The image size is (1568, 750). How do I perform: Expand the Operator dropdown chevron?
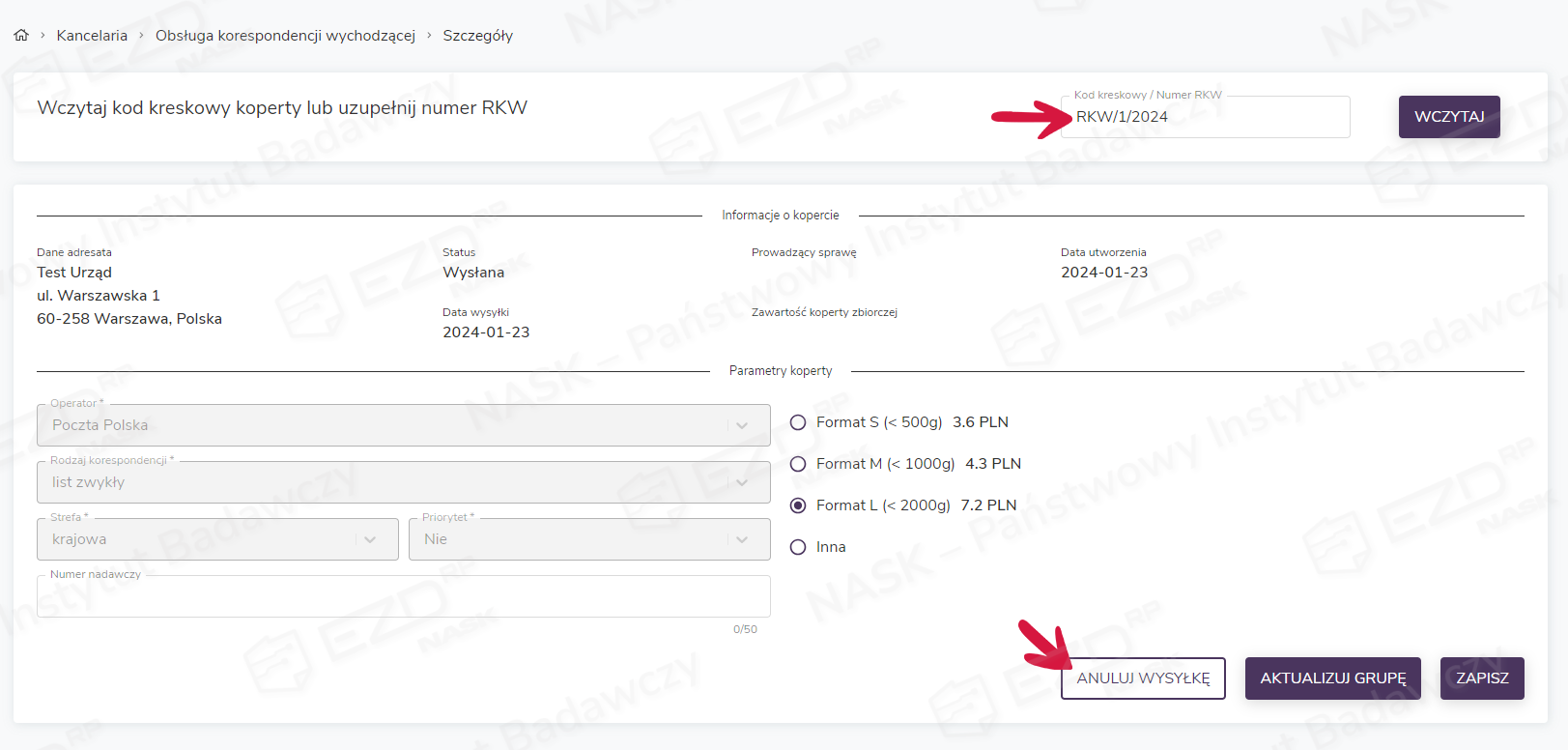coord(742,425)
